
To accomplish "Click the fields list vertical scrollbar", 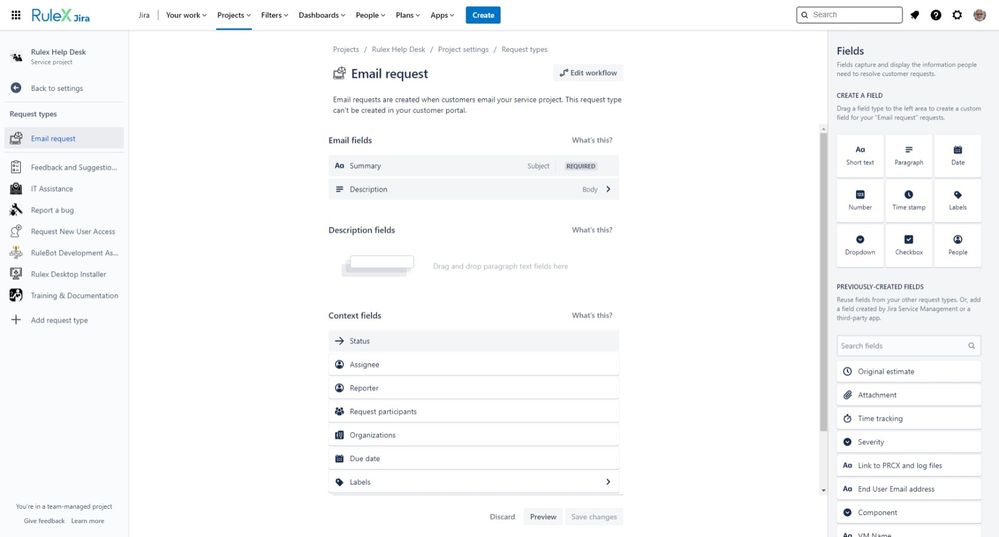I will pyautogui.click(x=823, y=280).
